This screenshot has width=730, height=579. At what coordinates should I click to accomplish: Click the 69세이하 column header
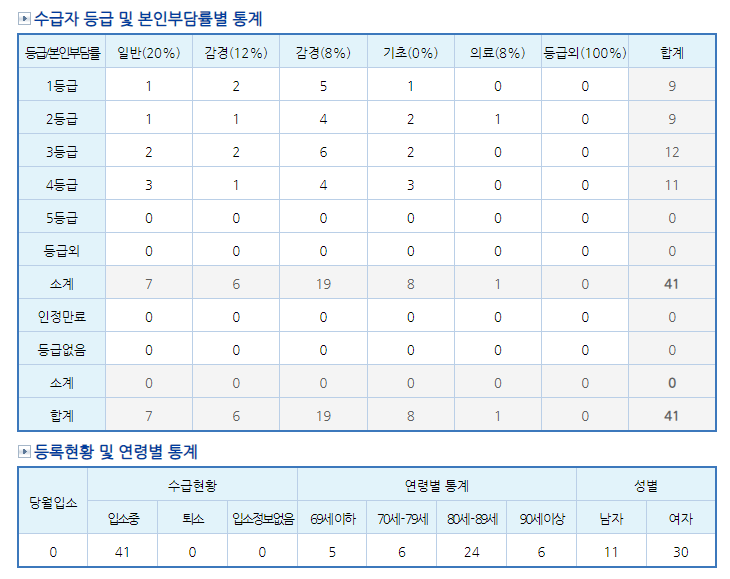pyautogui.click(x=332, y=518)
